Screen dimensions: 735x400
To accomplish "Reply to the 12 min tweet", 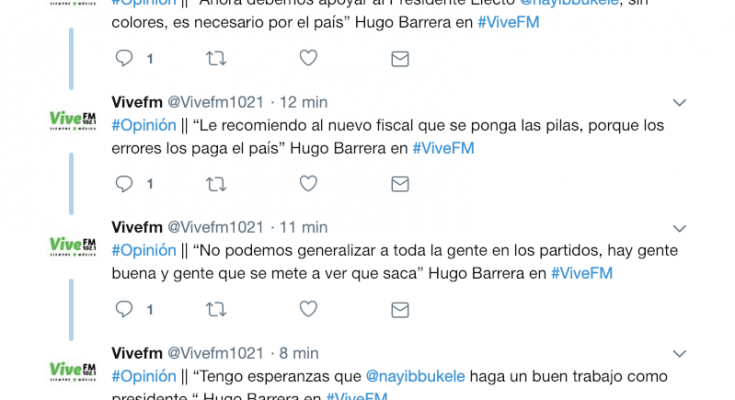I will pos(124,184).
